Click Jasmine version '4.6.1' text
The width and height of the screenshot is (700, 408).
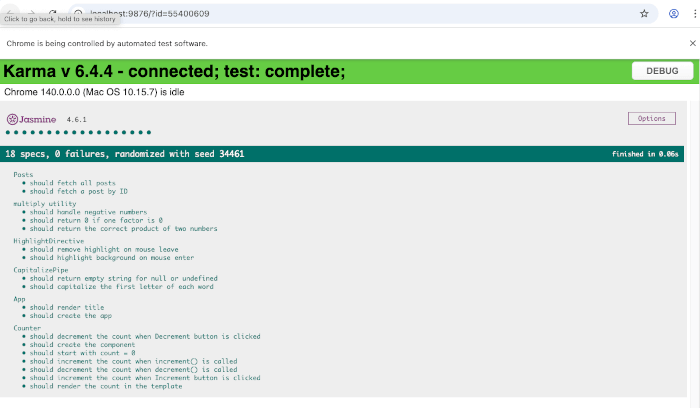[76, 120]
